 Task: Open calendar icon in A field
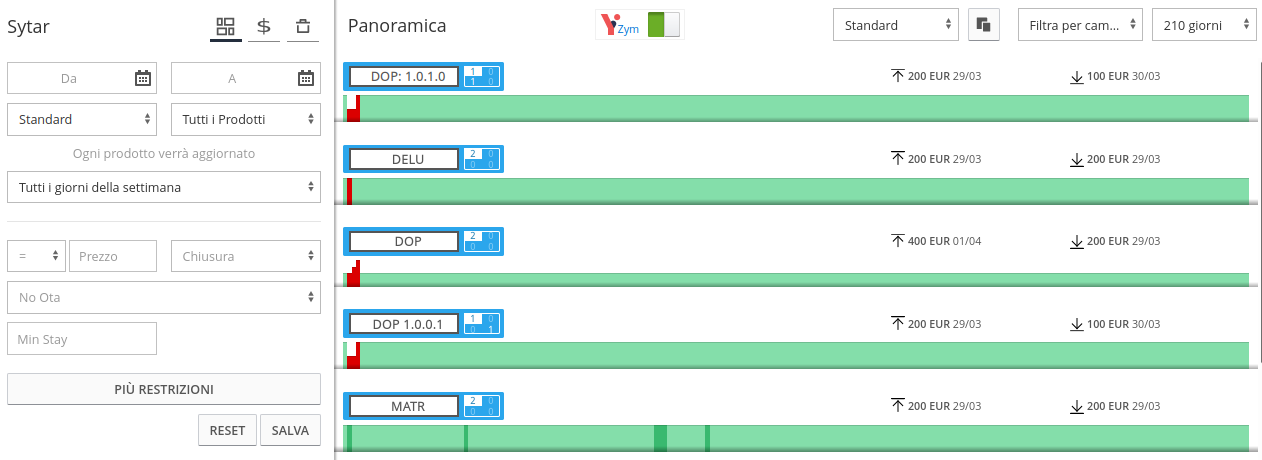pos(306,78)
